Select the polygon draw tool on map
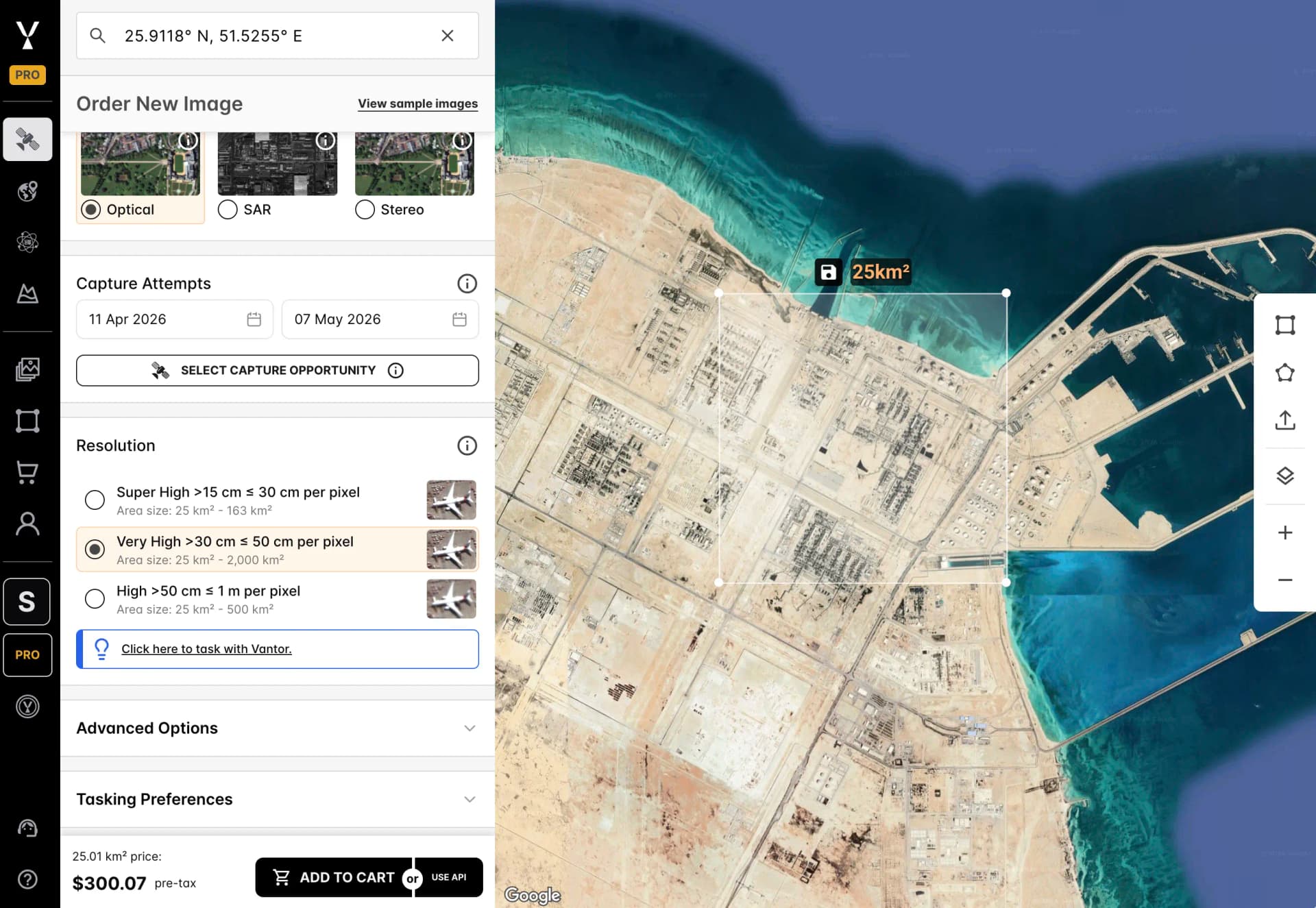The width and height of the screenshot is (1316, 908). tap(1284, 373)
